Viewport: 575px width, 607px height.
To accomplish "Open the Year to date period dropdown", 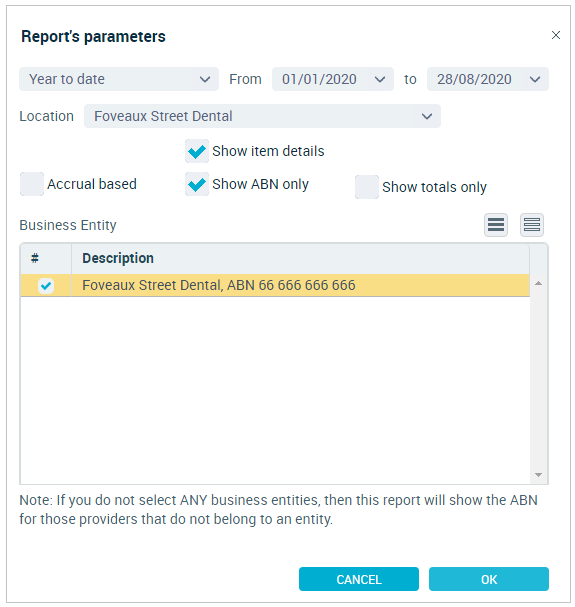I will [119, 79].
